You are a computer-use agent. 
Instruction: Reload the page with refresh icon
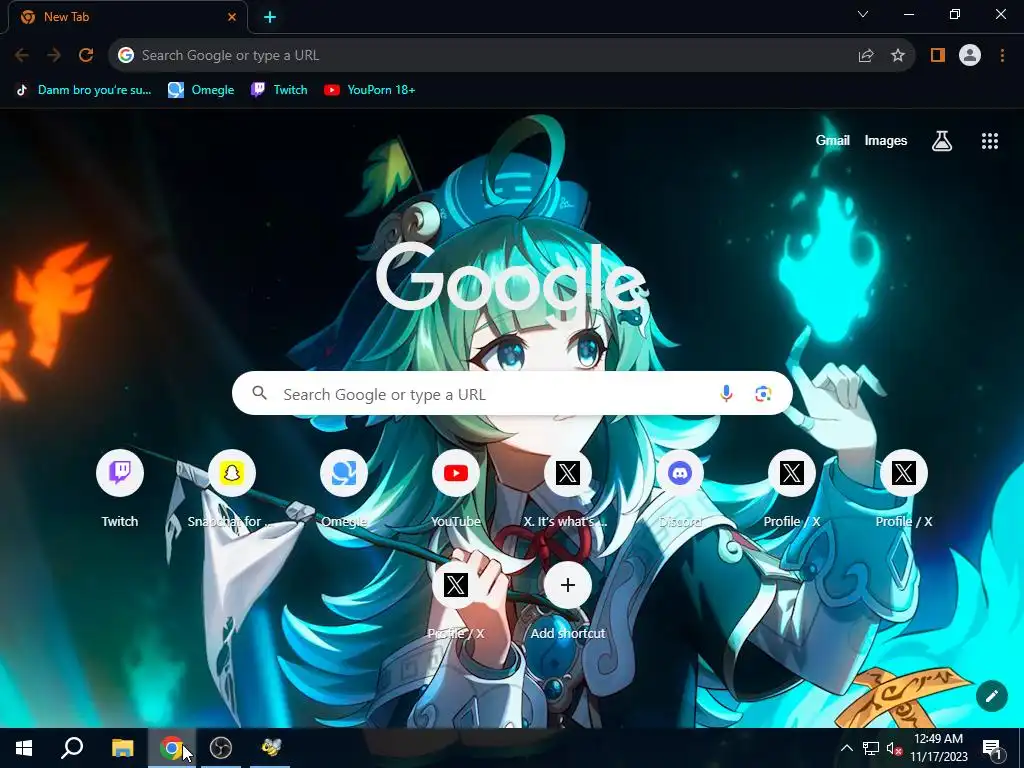coord(86,56)
